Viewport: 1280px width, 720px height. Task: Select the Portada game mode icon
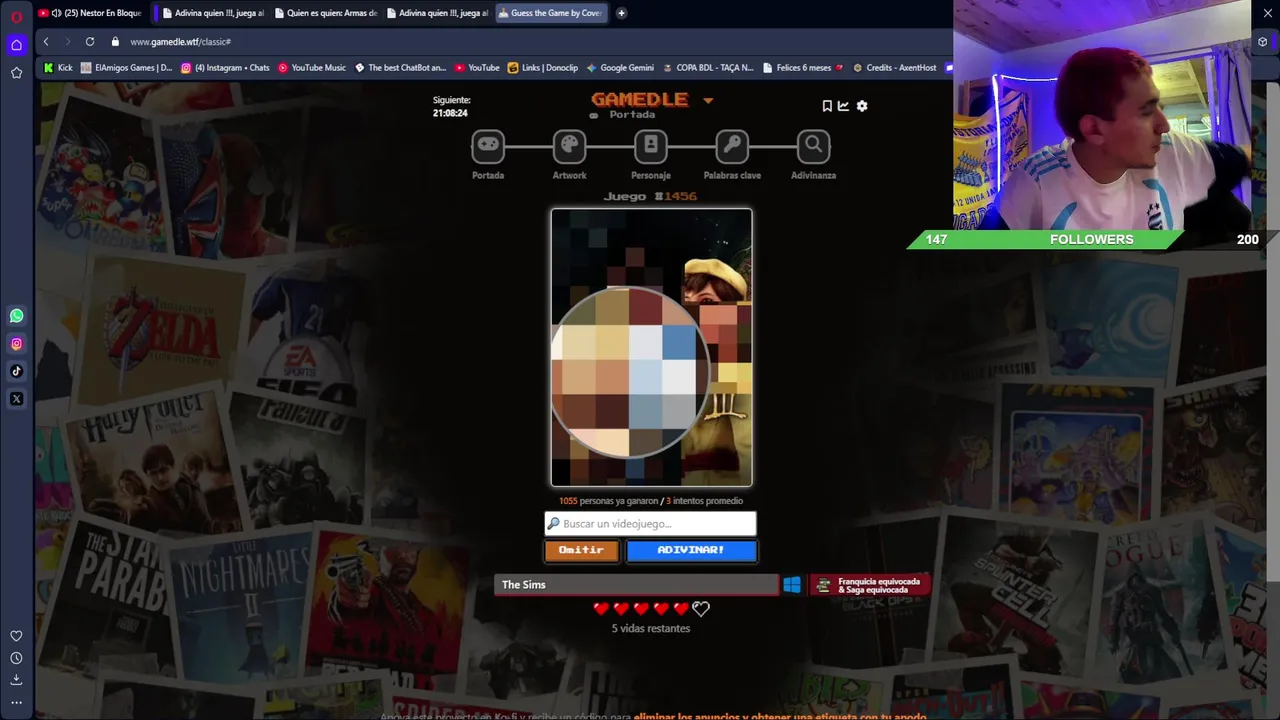(x=488, y=146)
